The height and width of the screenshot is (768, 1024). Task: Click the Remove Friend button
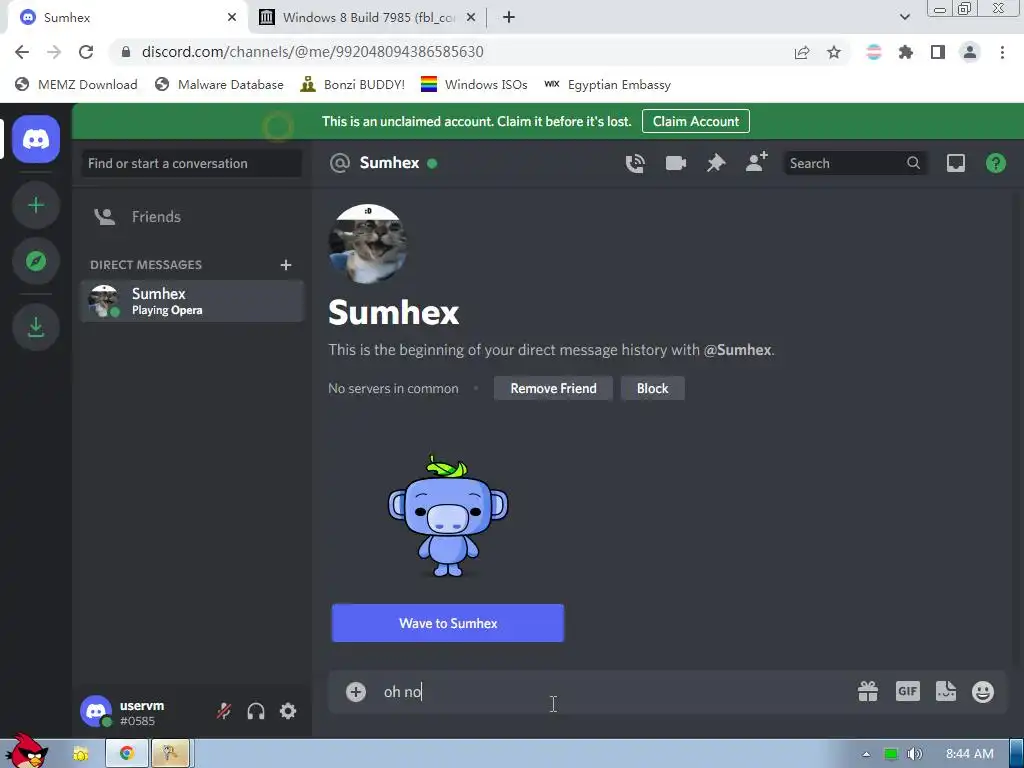click(x=553, y=389)
